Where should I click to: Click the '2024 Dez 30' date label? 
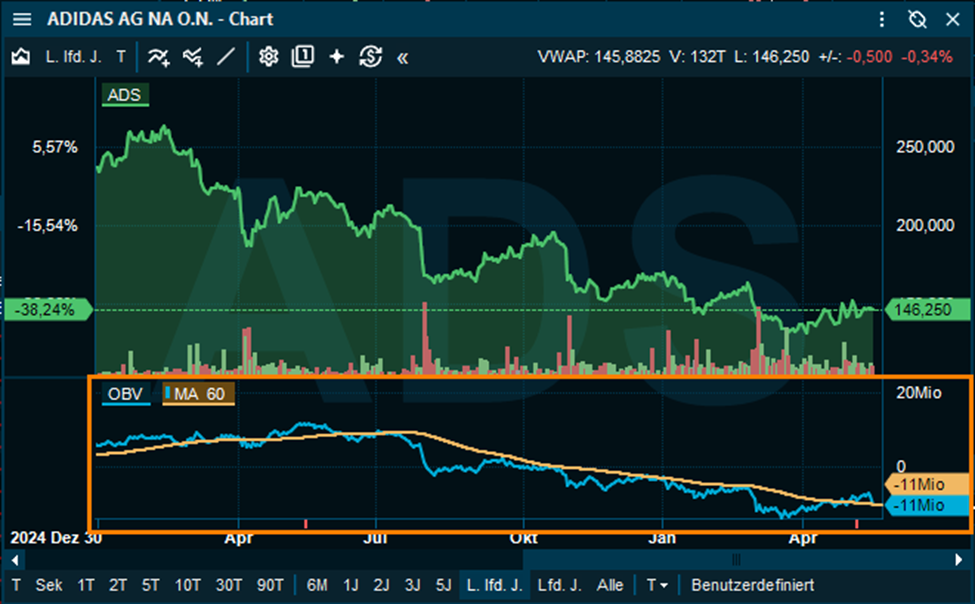(x=56, y=538)
